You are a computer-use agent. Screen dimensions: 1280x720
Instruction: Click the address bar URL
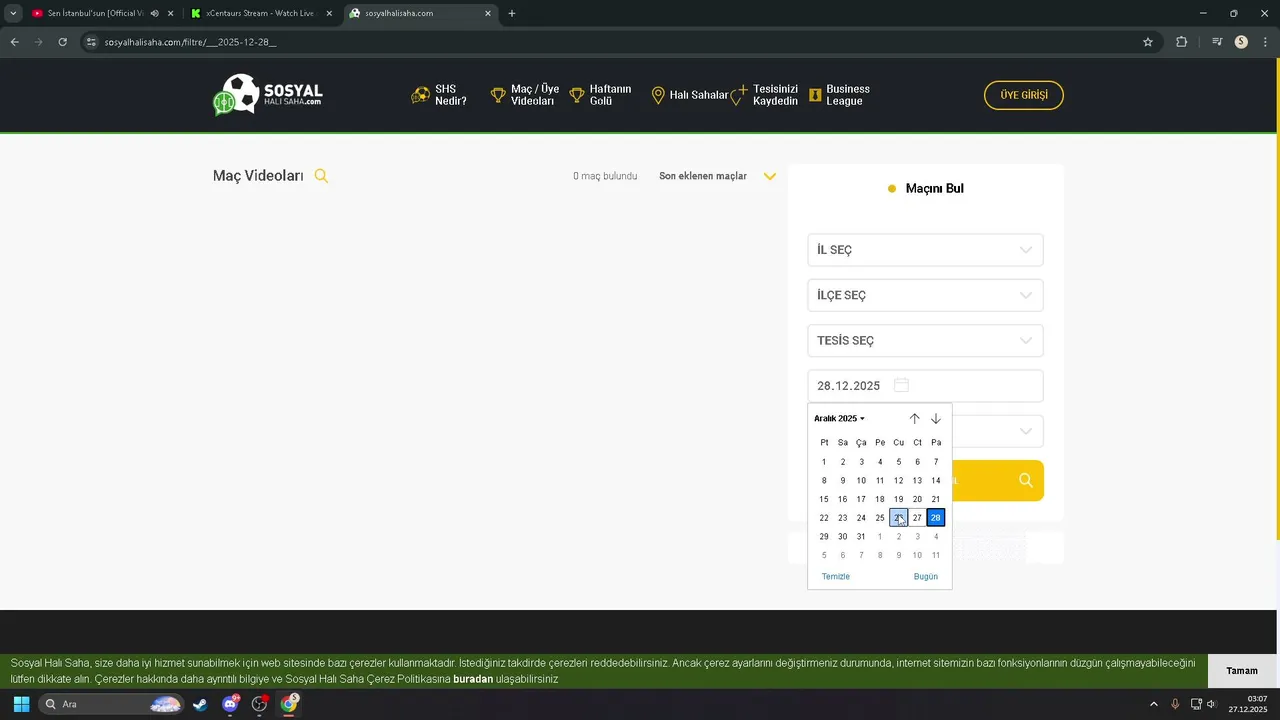click(x=190, y=42)
